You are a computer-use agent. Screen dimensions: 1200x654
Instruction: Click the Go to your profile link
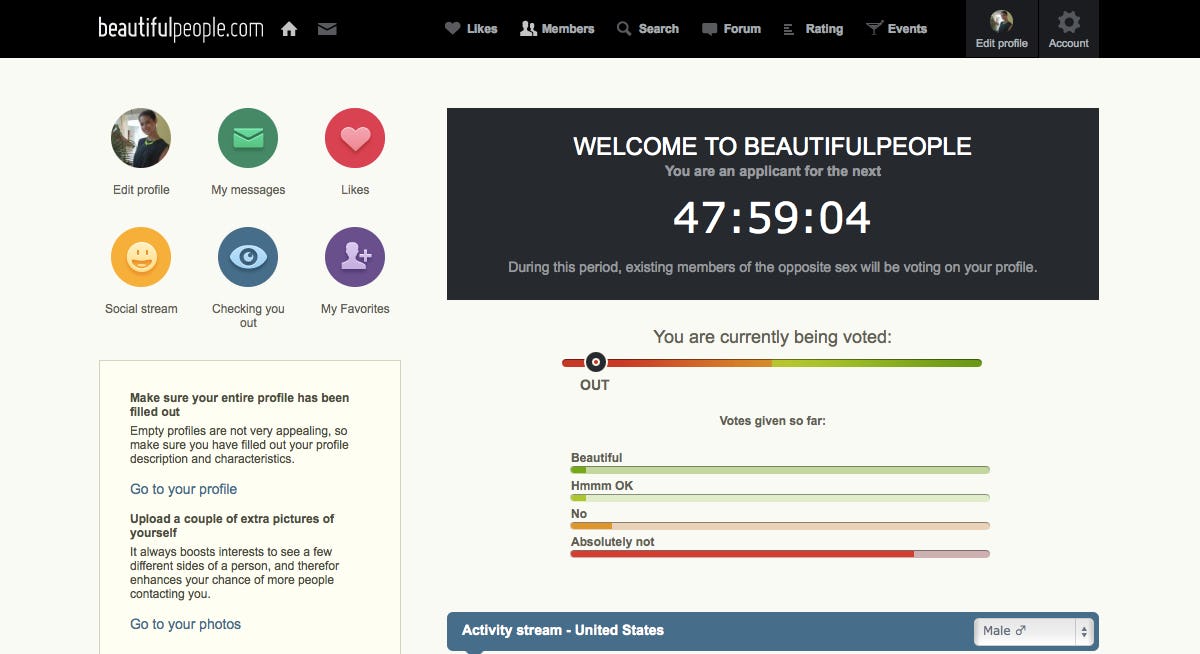pos(183,489)
